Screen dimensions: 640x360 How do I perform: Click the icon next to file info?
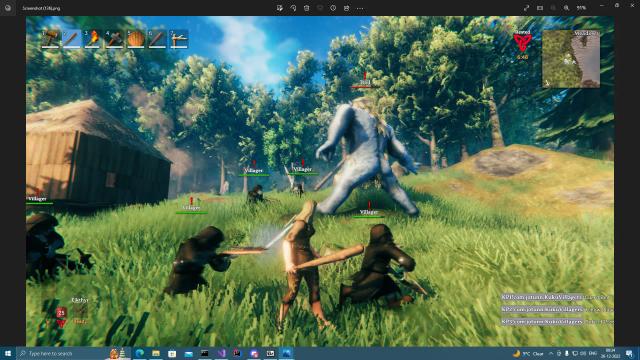(347, 8)
